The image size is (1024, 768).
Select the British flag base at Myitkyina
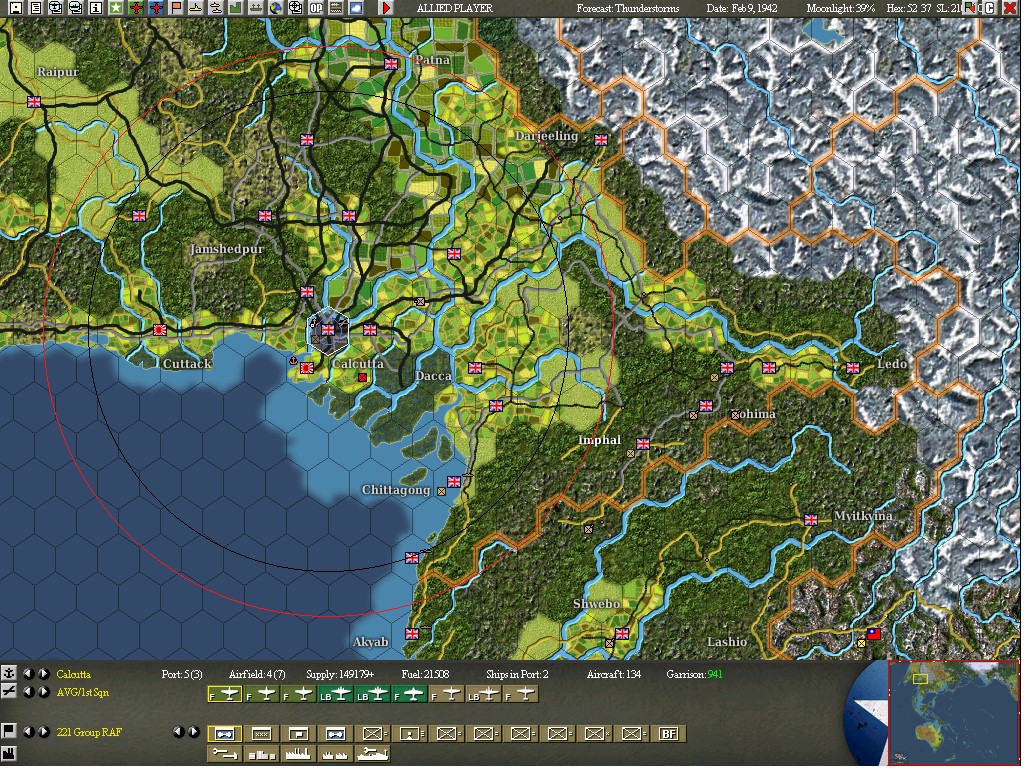tap(811, 520)
